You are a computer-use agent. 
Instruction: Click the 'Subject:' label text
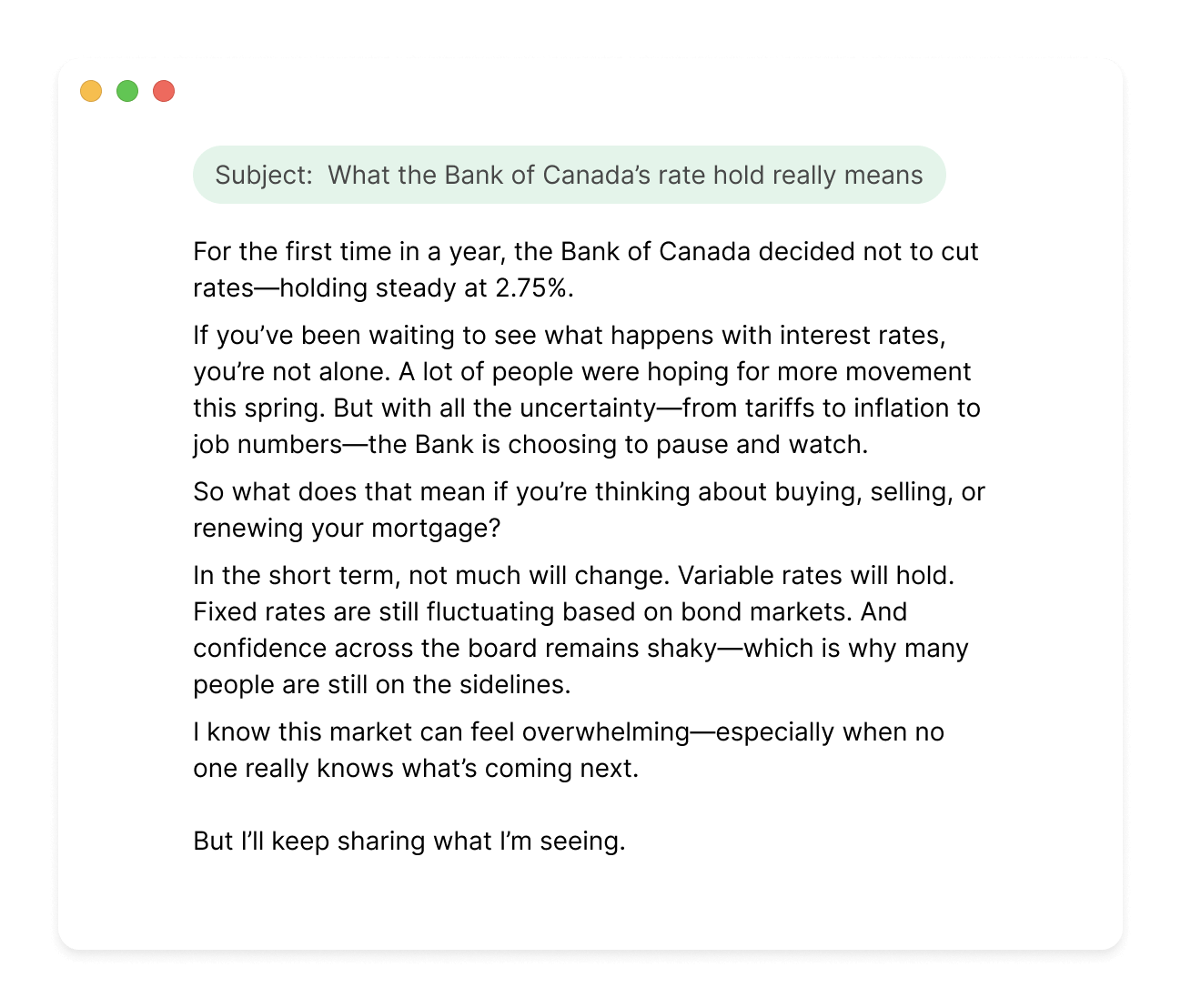[264, 175]
